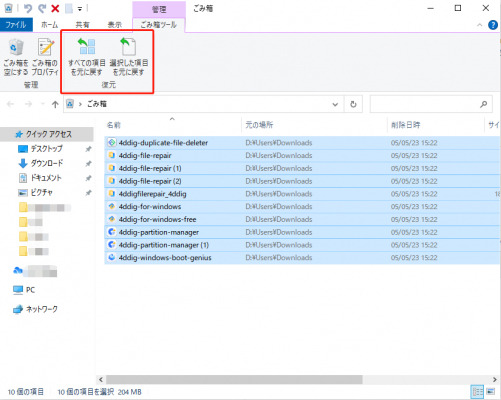Sort by the 削除日時 column header
Image resolution: width=501 pixels, height=400 pixels.
[406, 125]
